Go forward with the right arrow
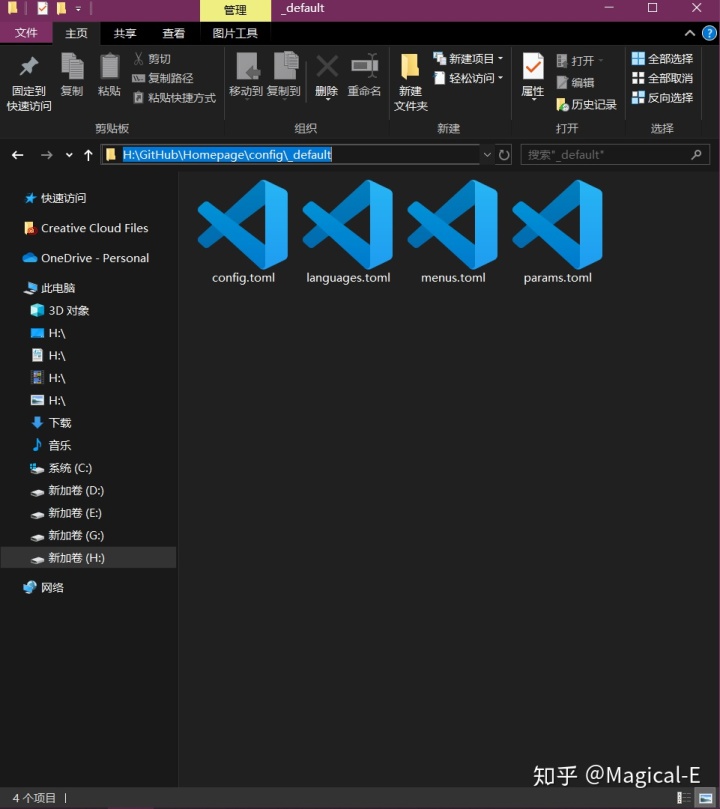Screen dimensions: 720x809 [46, 155]
